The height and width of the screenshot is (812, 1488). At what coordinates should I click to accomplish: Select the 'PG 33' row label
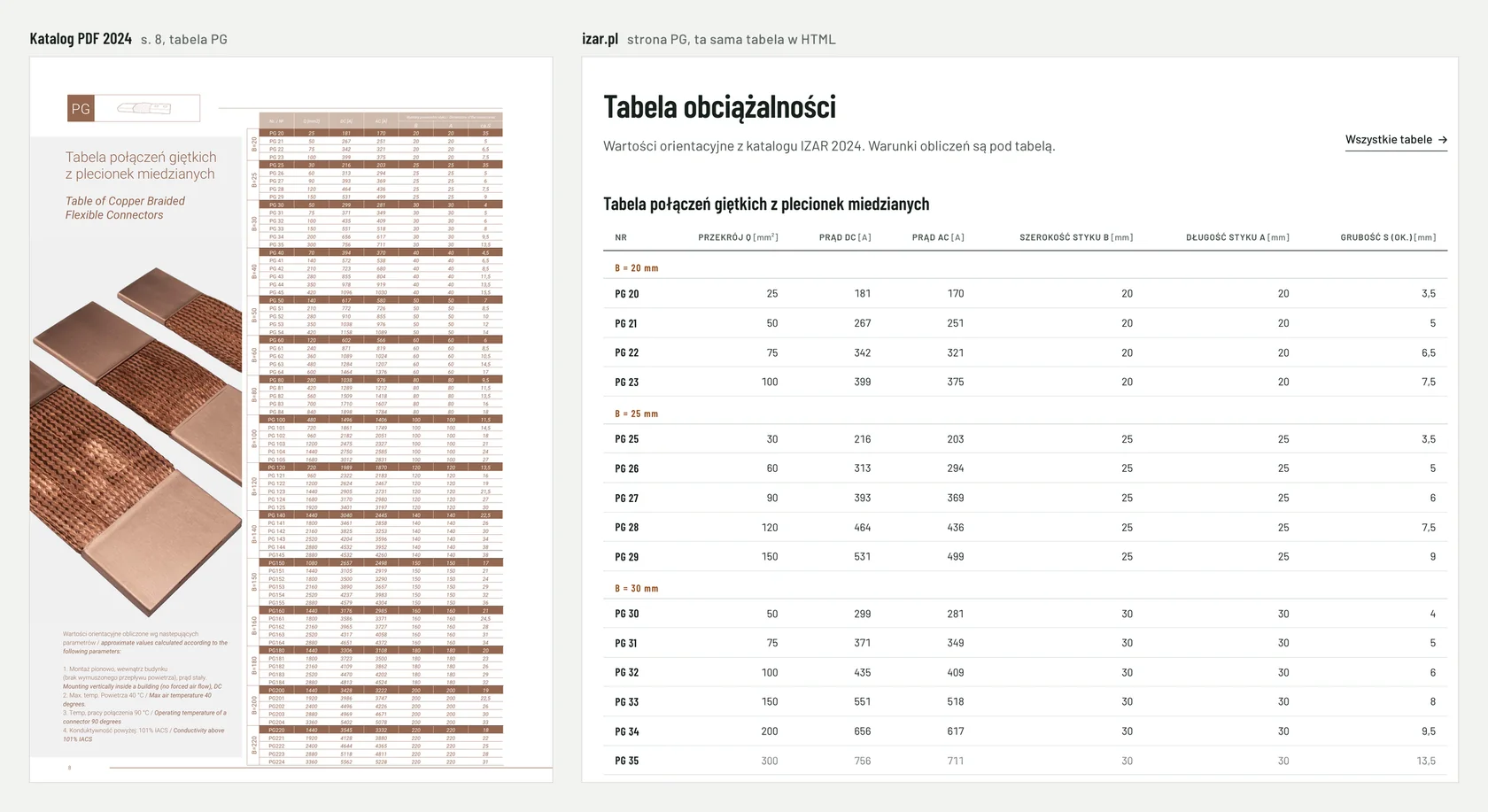(627, 702)
